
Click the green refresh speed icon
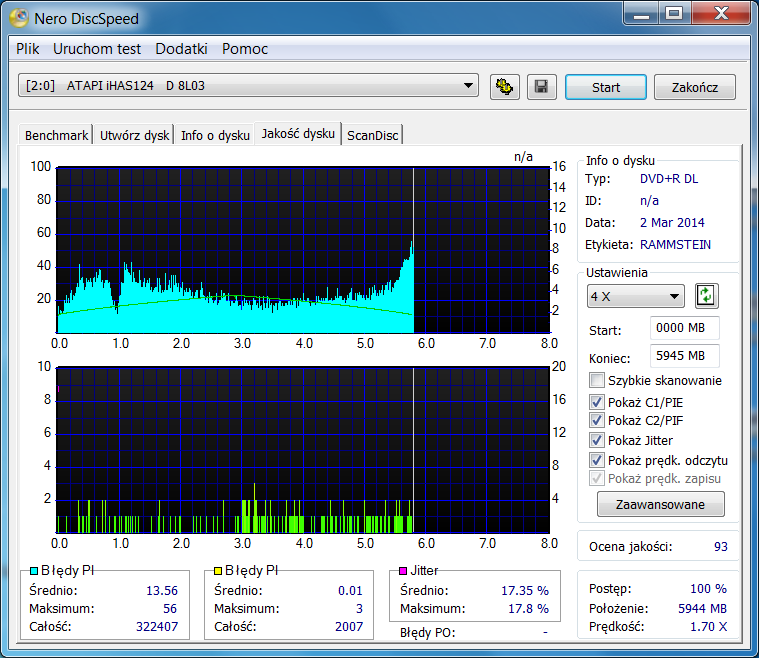click(706, 296)
